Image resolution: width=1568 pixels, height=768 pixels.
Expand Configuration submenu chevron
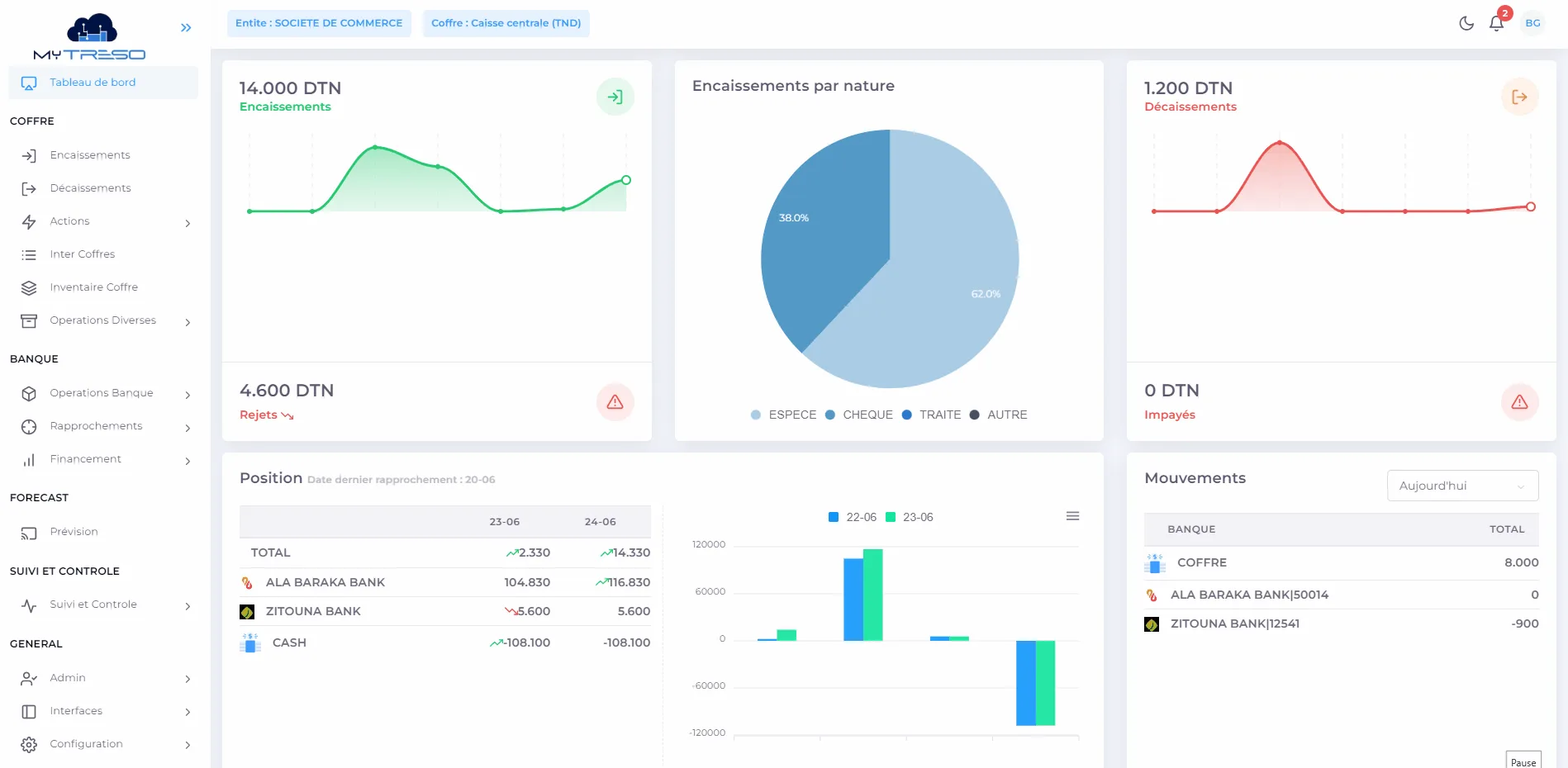[188, 745]
